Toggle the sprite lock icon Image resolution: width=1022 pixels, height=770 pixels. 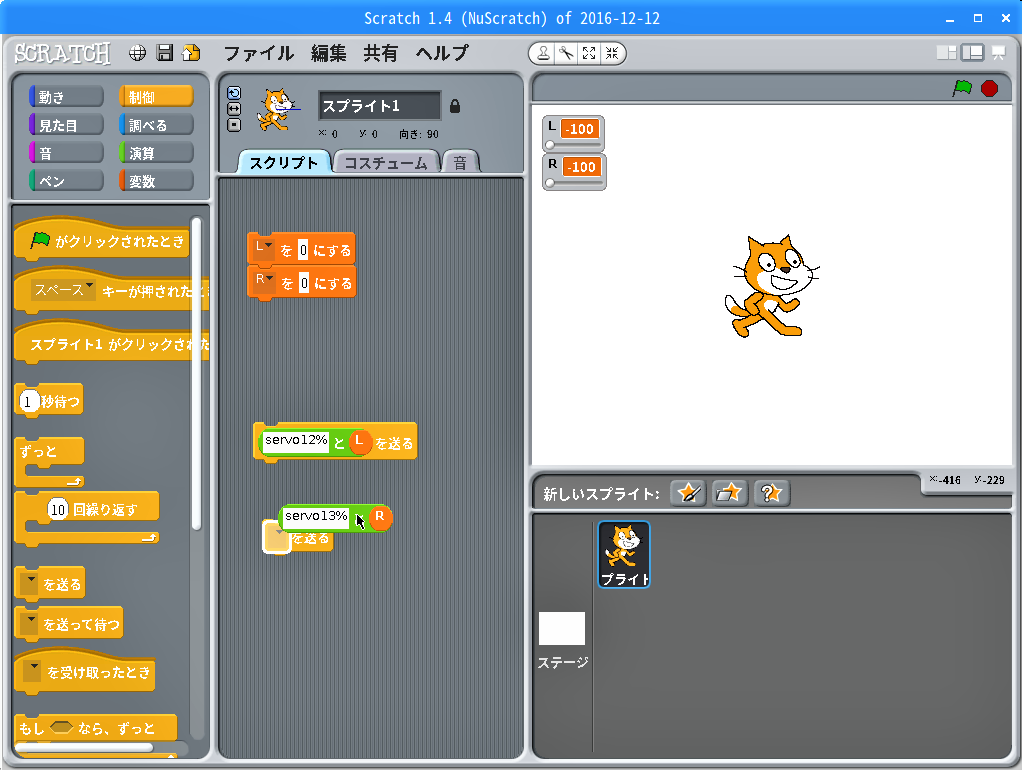455,106
